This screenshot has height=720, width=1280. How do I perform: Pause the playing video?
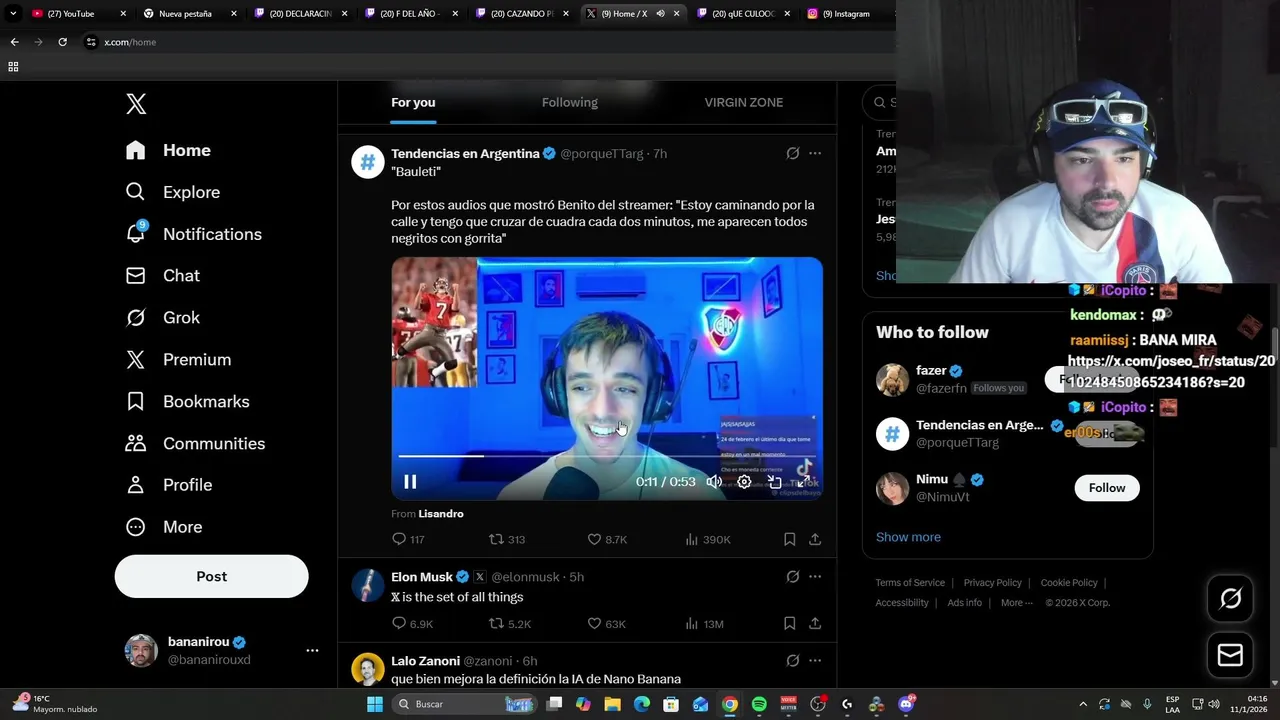click(410, 482)
